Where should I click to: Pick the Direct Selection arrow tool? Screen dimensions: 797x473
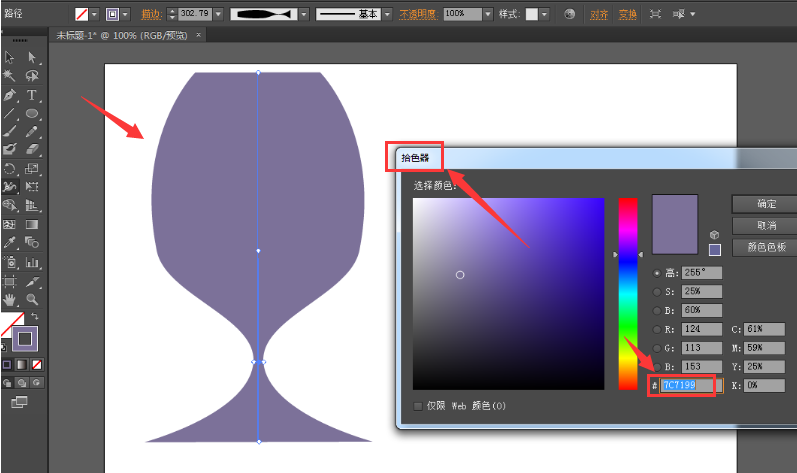pos(32,58)
